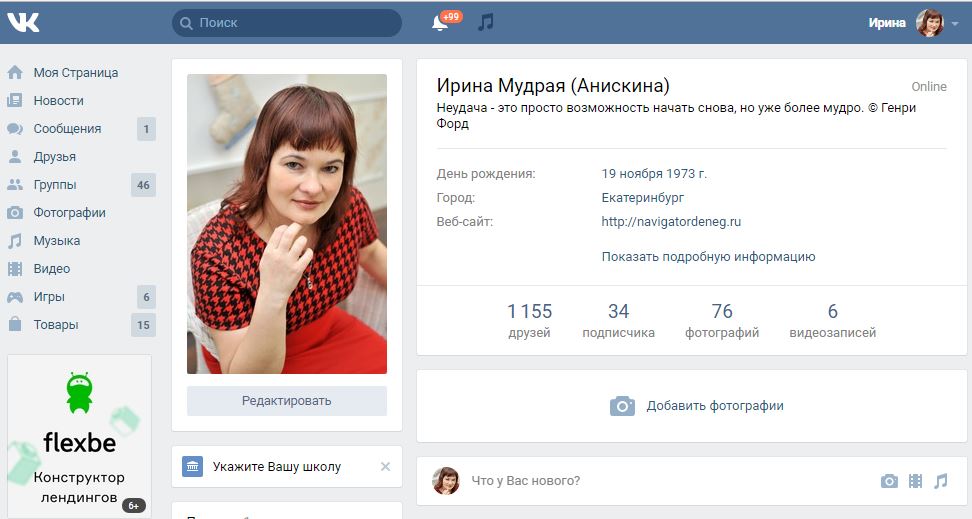Screen dimensions: 972x519
Task: Dismiss the Укажите Вашу школу prompt
Action: pos(385,466)
